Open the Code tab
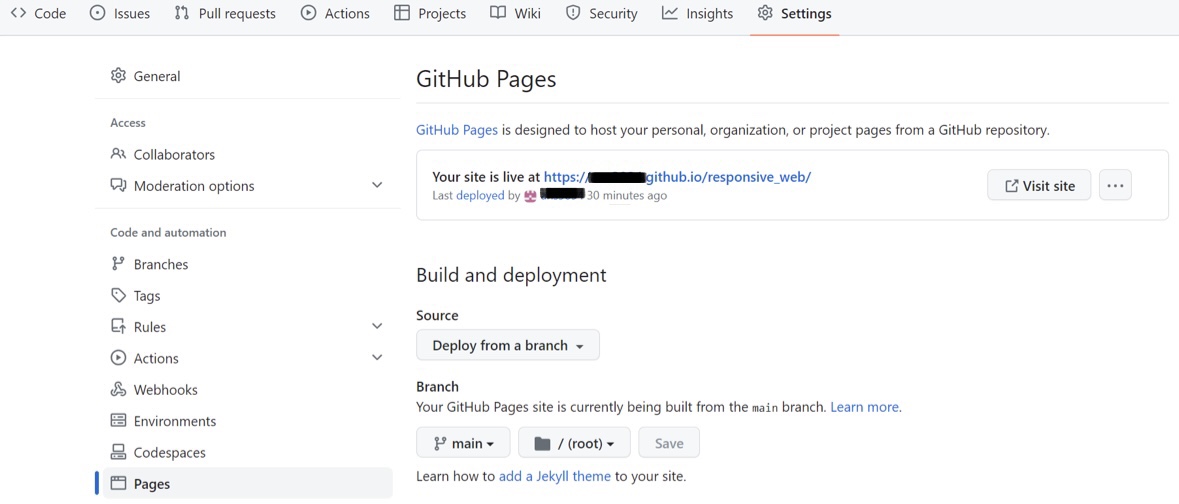Image resolution: width=1179 pixels, height=504 pixels. click(38, 14)
